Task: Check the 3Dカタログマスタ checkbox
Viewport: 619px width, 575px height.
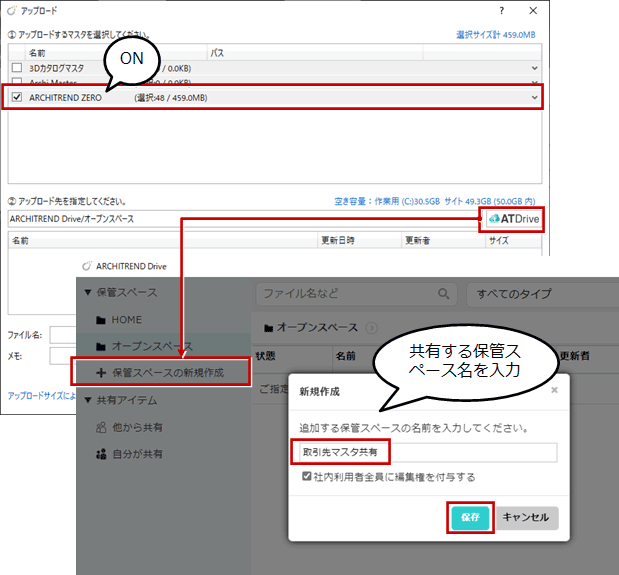Action: pyautogui.click(x=17, y=67)
